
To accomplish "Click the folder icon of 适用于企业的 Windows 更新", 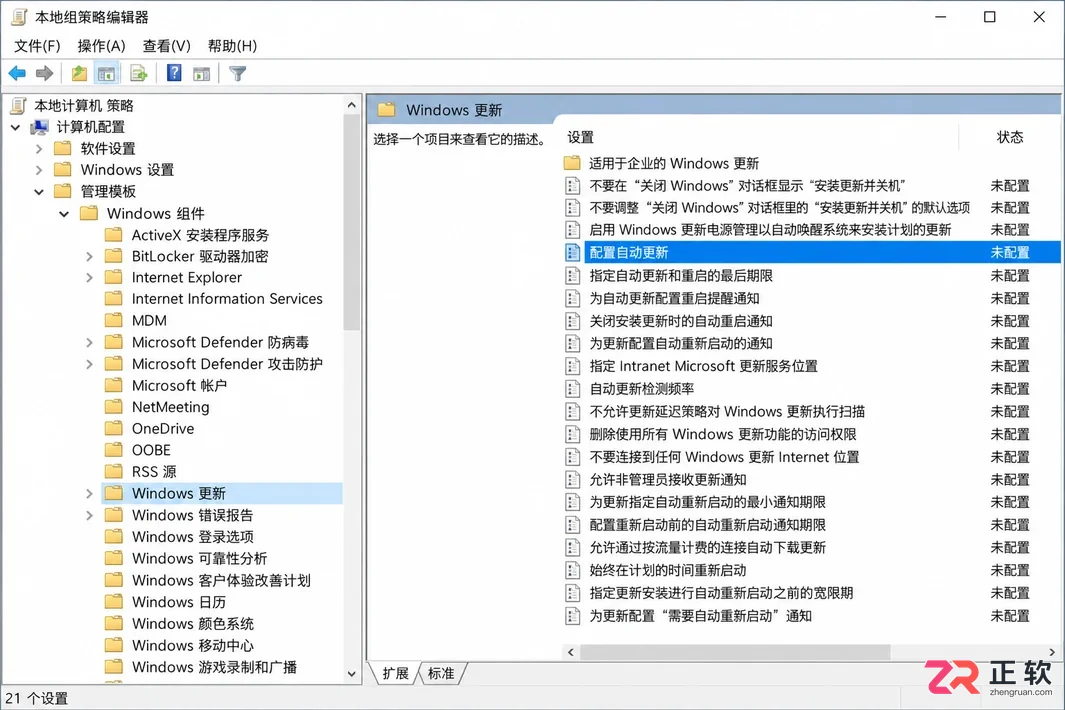I will pos(572,163).
